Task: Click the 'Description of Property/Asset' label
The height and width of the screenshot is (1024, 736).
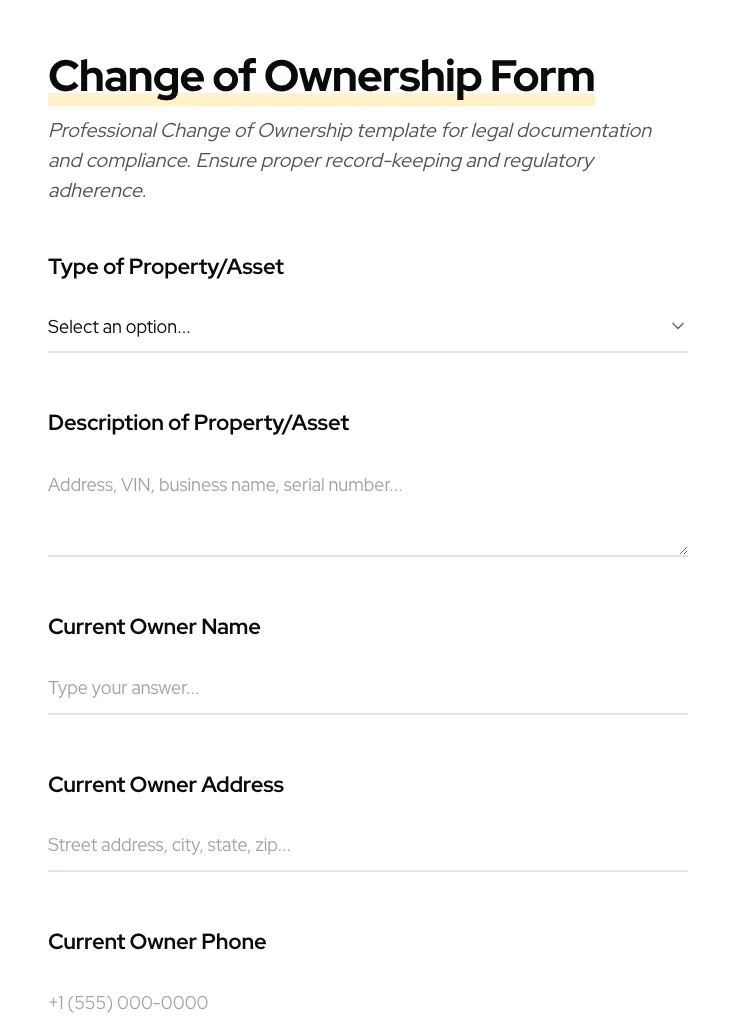Action: pos(198,423)
